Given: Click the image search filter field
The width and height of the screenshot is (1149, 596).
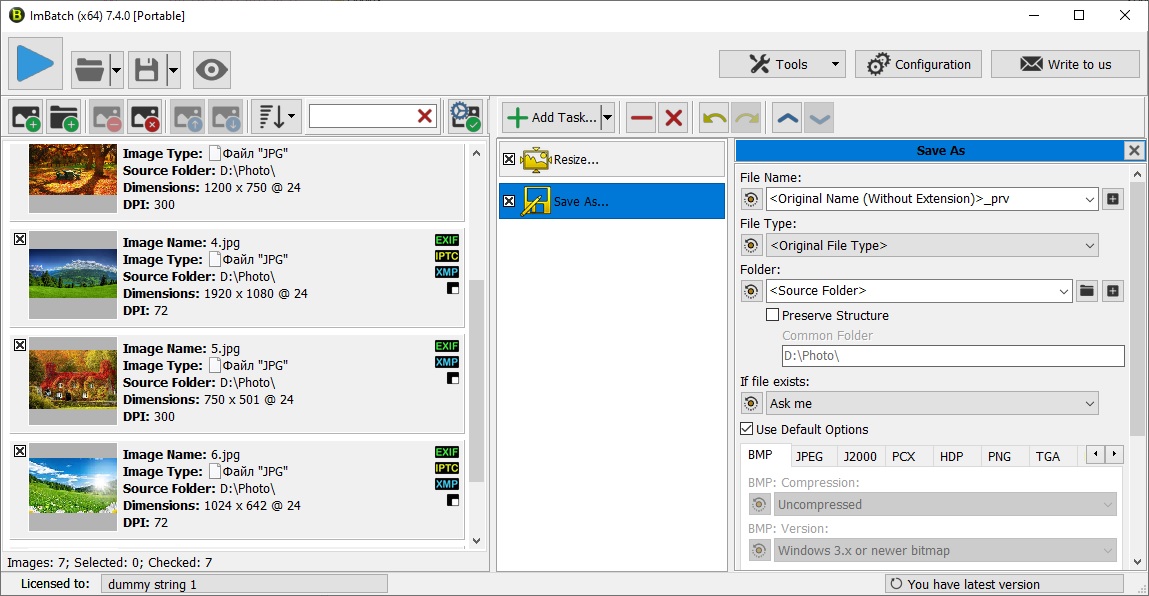Looking at the screenshot, I should [362, 117].
